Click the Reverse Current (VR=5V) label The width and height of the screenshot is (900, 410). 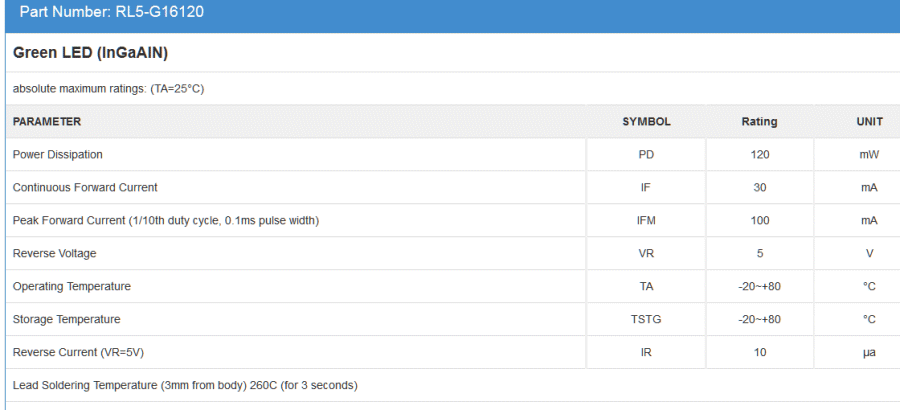(x=72, y=353)
